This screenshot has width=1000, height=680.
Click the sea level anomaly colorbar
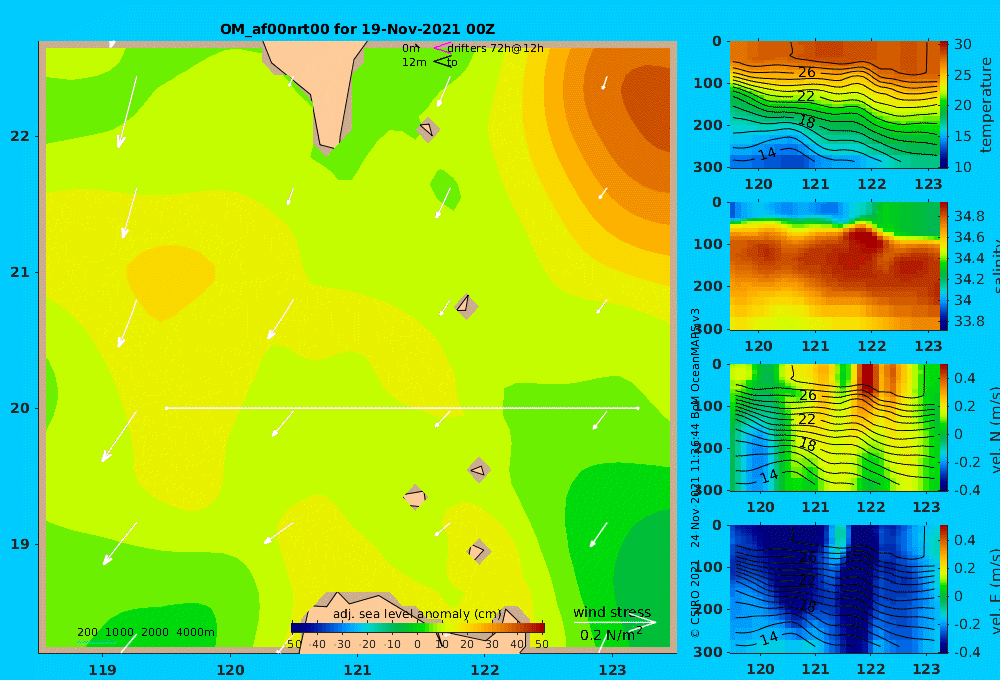click(418, 628)
